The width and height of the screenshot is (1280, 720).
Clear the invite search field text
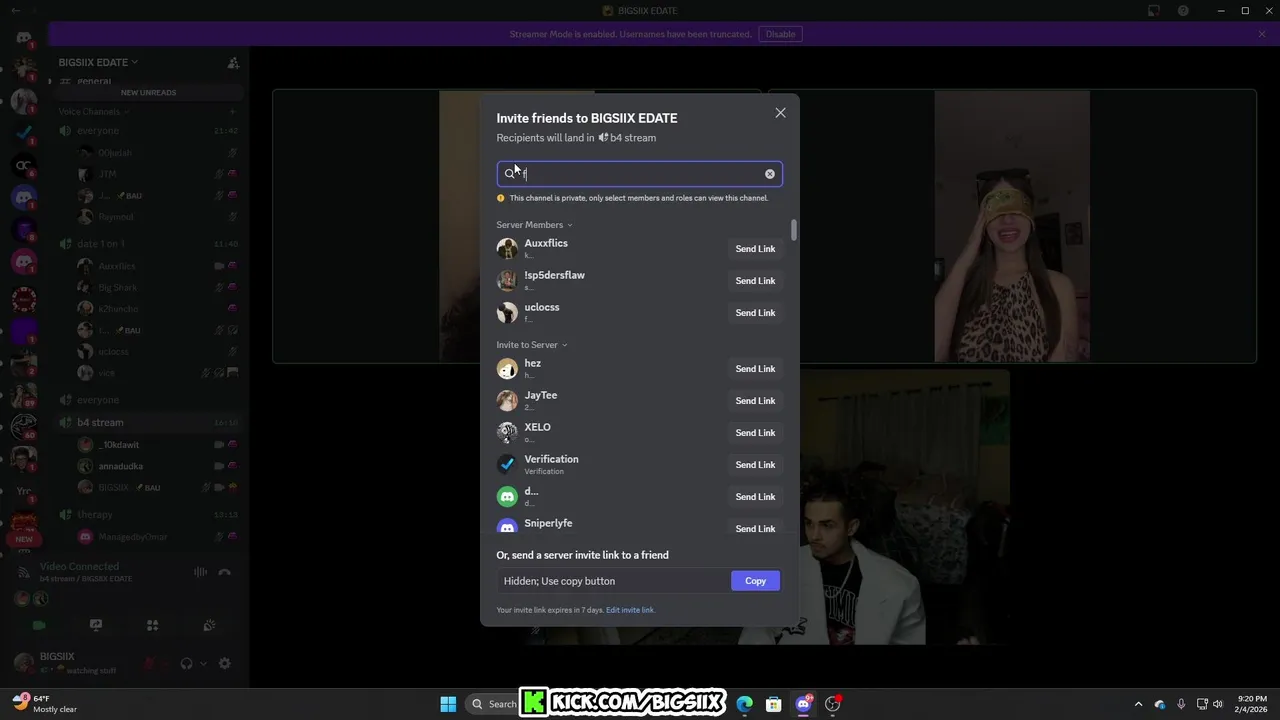[770, 174]
